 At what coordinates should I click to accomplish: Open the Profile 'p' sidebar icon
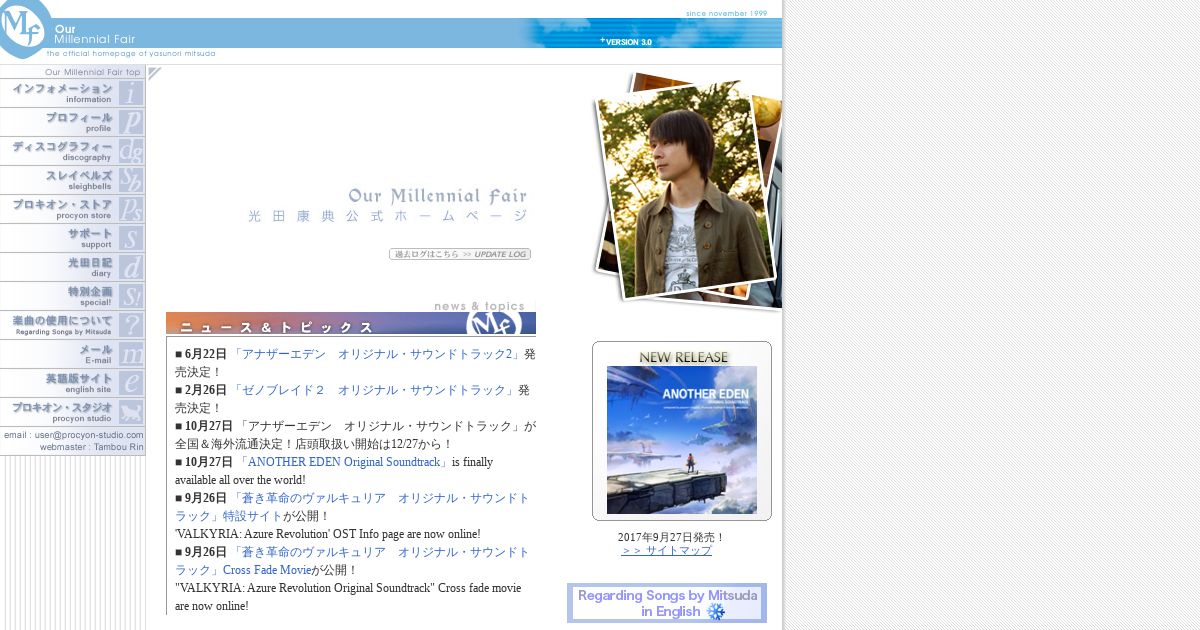pyautogui.click(x=131, y=122)
